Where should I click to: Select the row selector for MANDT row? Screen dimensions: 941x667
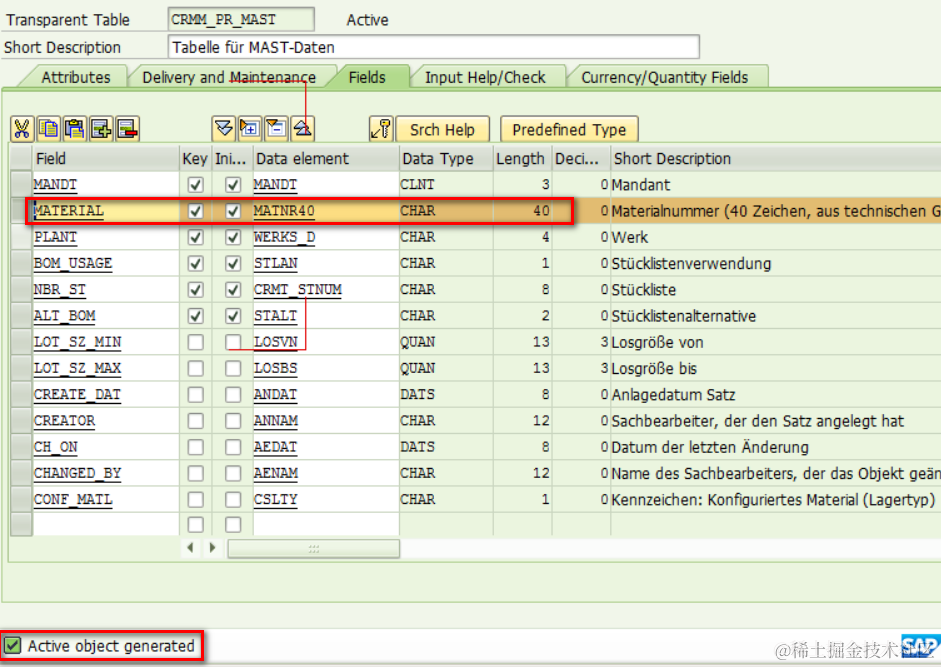pyautogui.click(x=22, y=184)
